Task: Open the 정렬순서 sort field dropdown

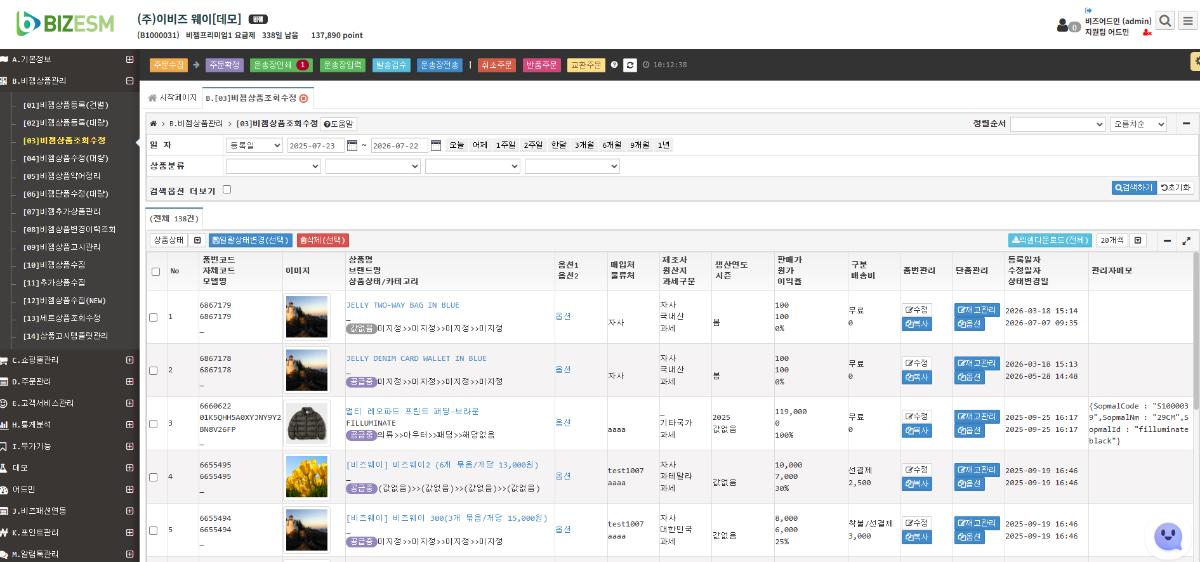Action: coord(1058,124)
